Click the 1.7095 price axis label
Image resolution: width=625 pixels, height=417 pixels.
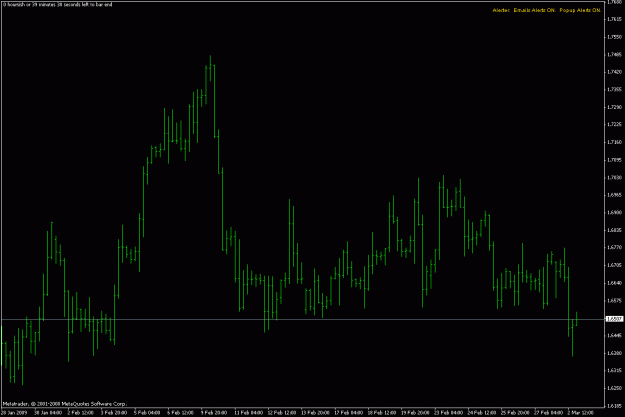pyautogui.click(x=615, y=160)
